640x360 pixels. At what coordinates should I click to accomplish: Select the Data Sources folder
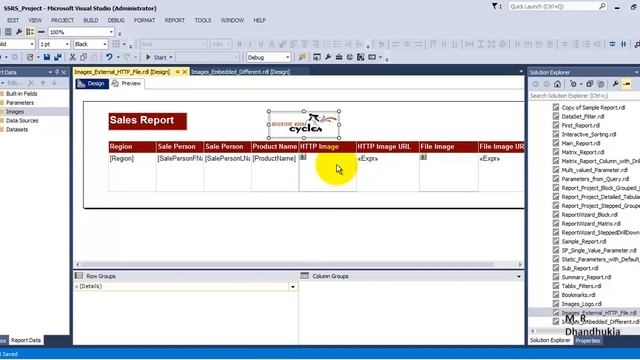[x=22, y=120]
